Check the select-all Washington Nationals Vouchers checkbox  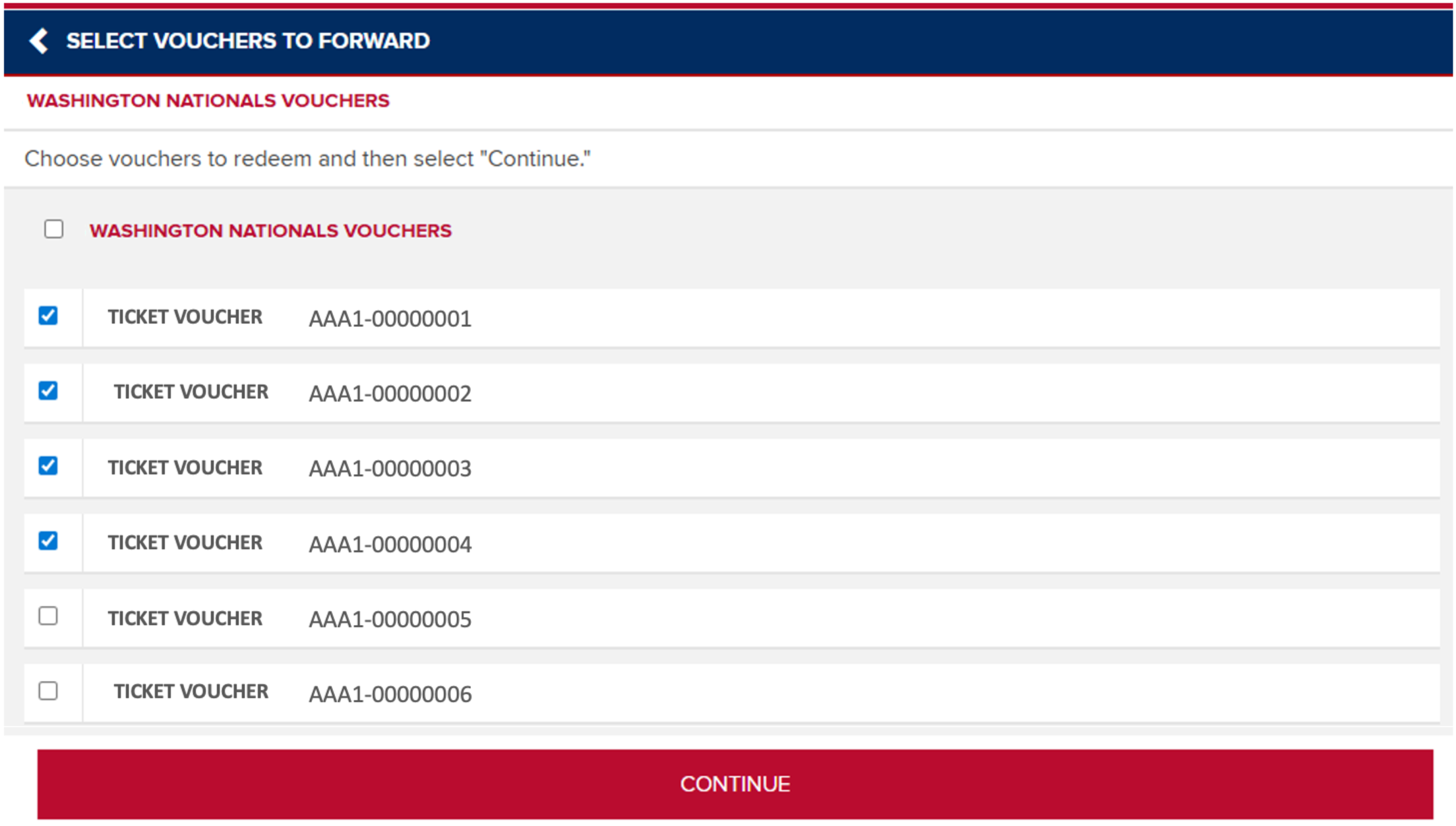pos(52,230)
